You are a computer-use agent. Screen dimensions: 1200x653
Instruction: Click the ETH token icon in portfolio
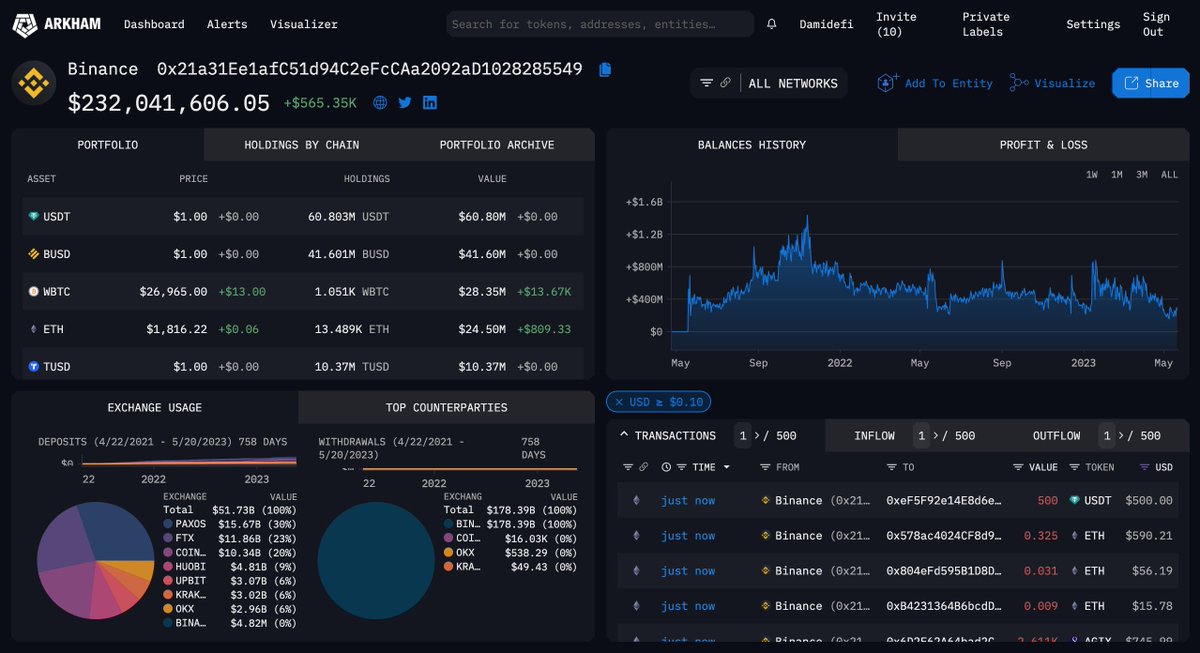tap(34, 329)
